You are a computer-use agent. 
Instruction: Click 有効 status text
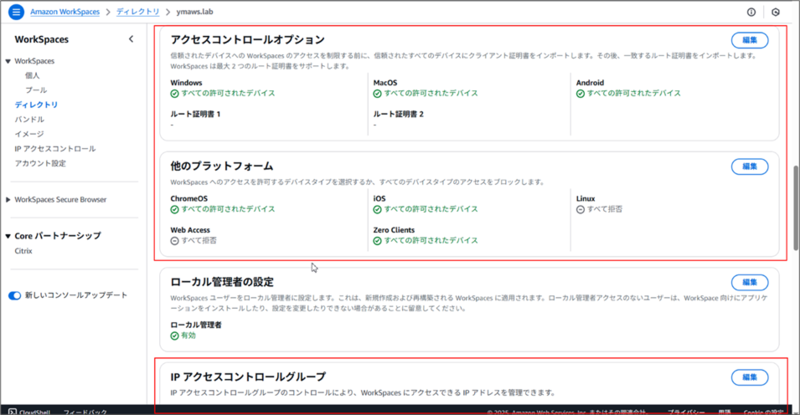click(x=188, y=336)
